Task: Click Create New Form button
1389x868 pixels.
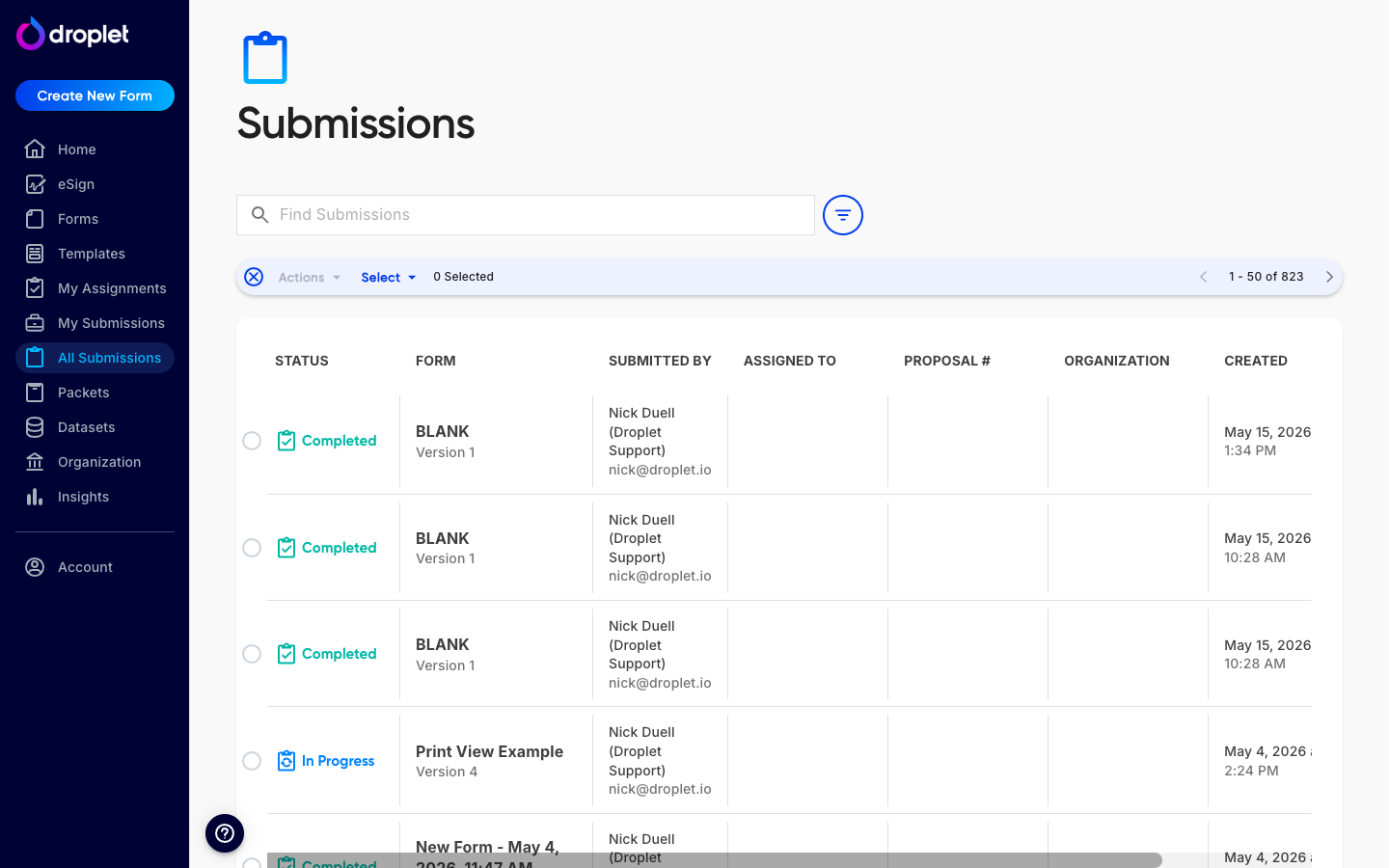Action: pyautogui.click(x=95, y=95)
